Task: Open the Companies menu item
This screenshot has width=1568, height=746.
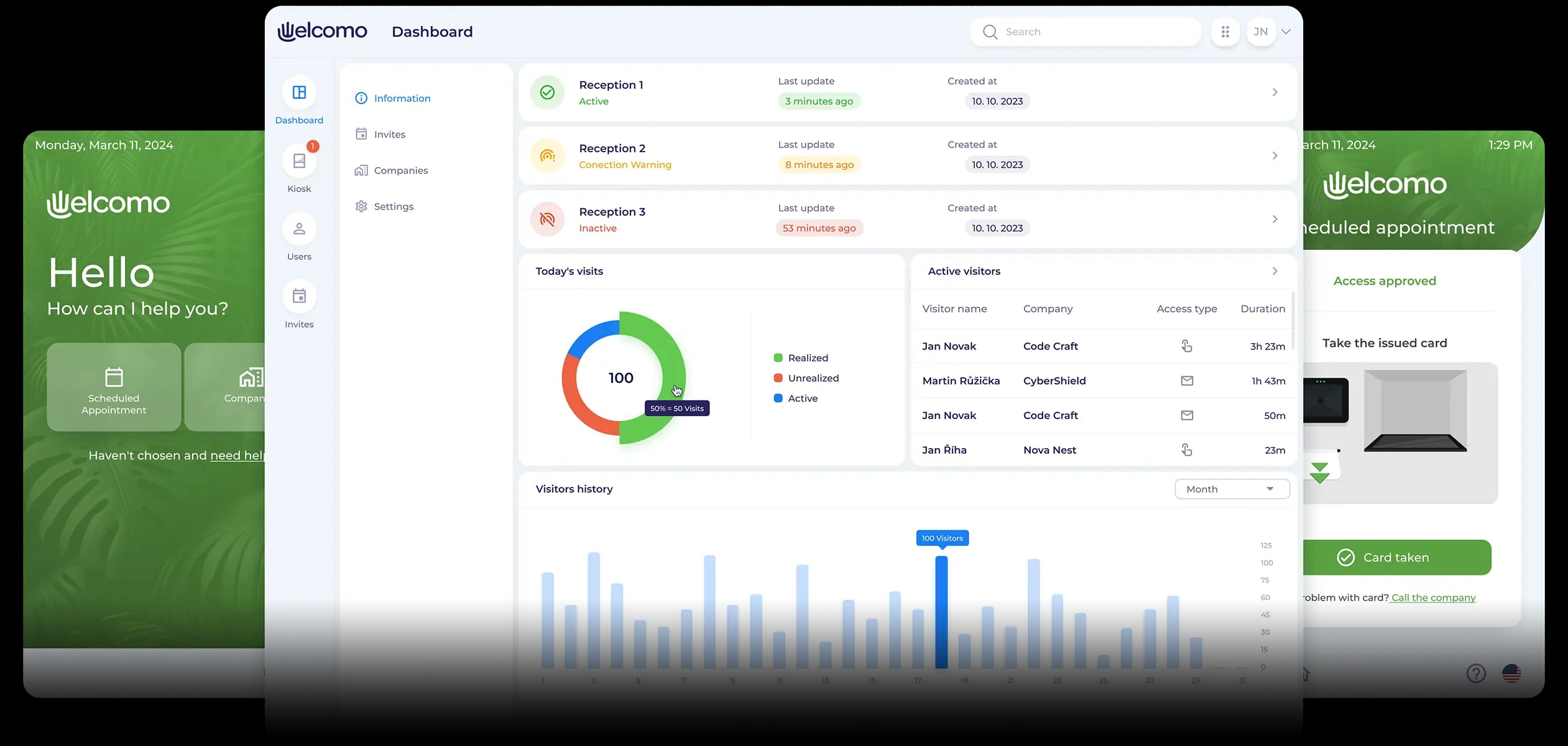Action: click(400, 170)
